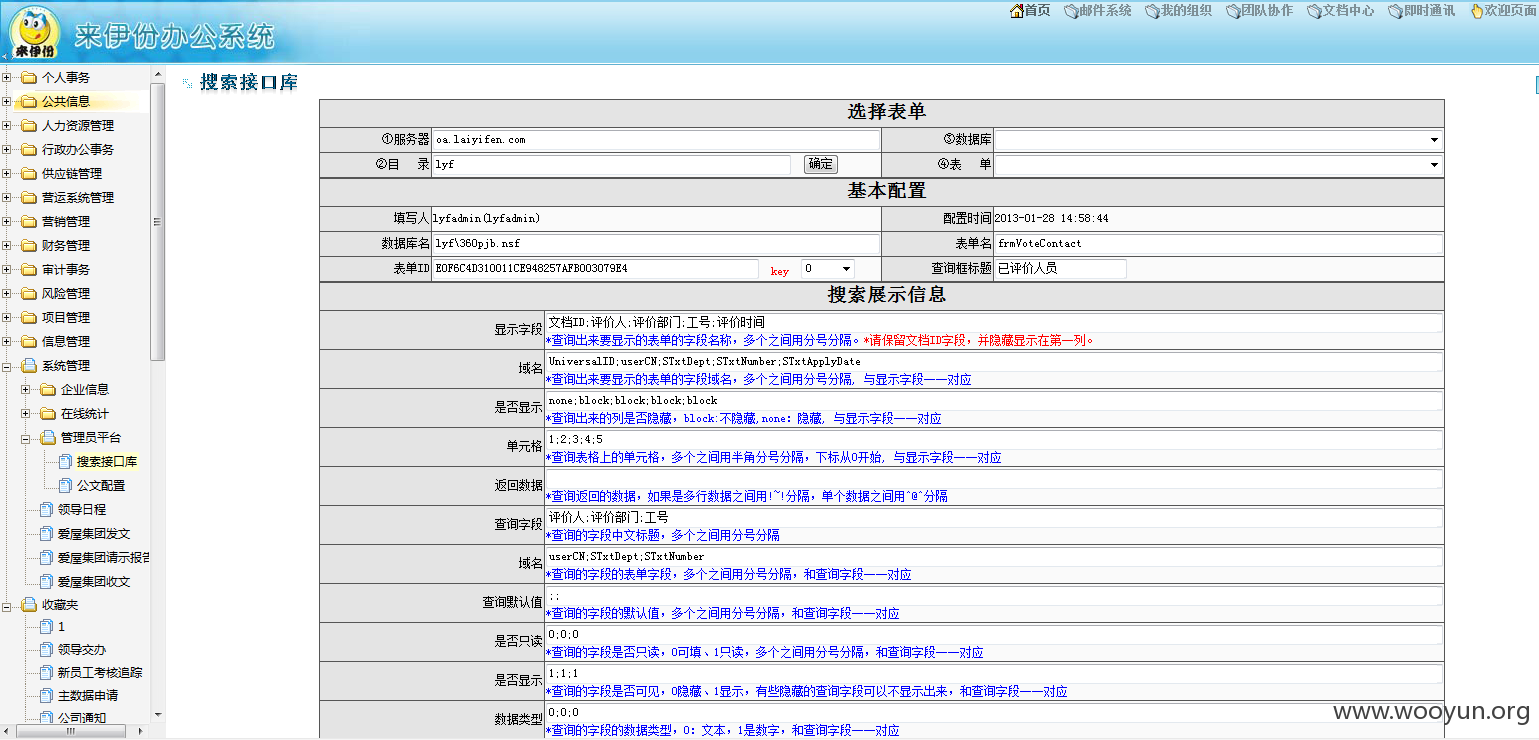Click the 营运系统管理 folder icon
1539x740 pixels.
(29, 197)
